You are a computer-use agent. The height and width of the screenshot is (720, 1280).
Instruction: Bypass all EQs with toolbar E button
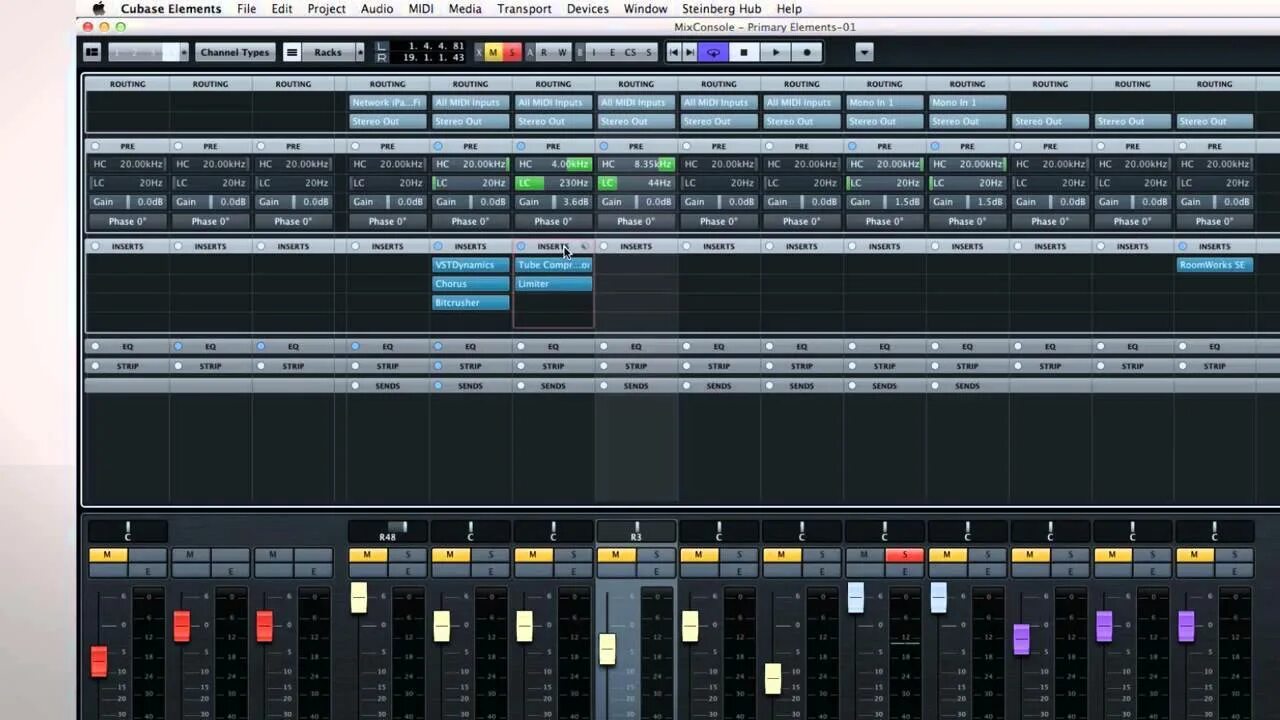[612, 52]
